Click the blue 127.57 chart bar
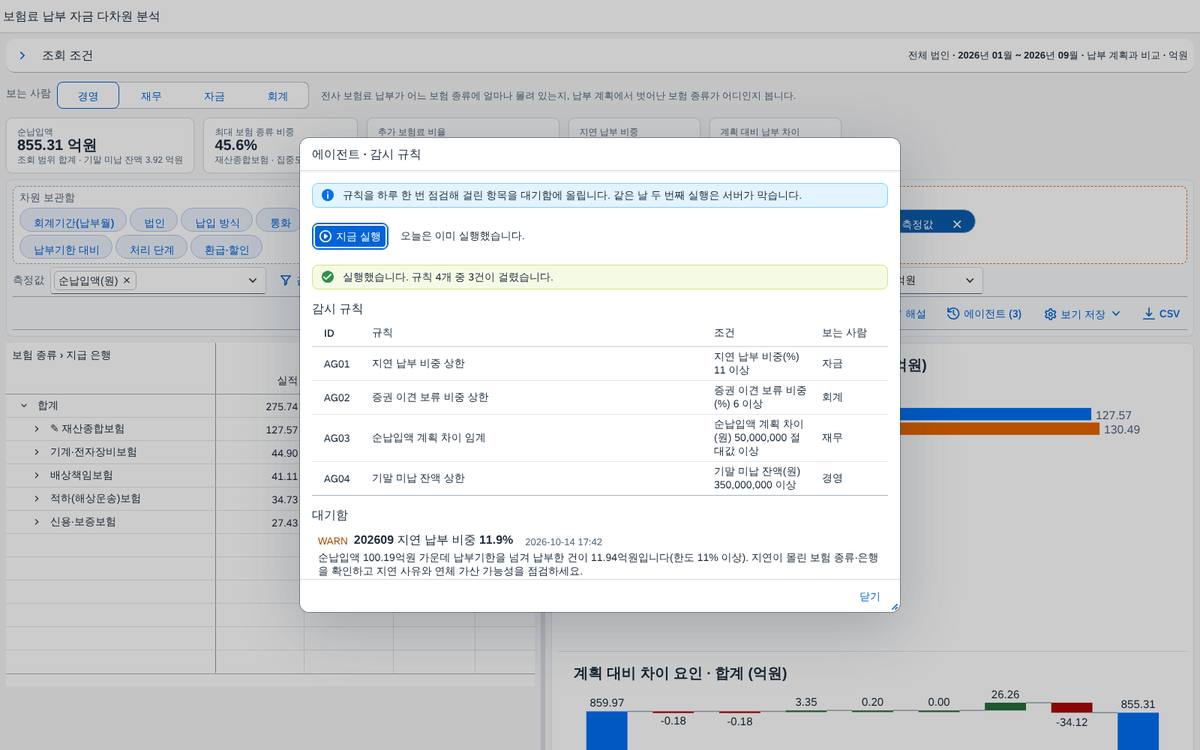1200x750 pixels. point(995,414)
